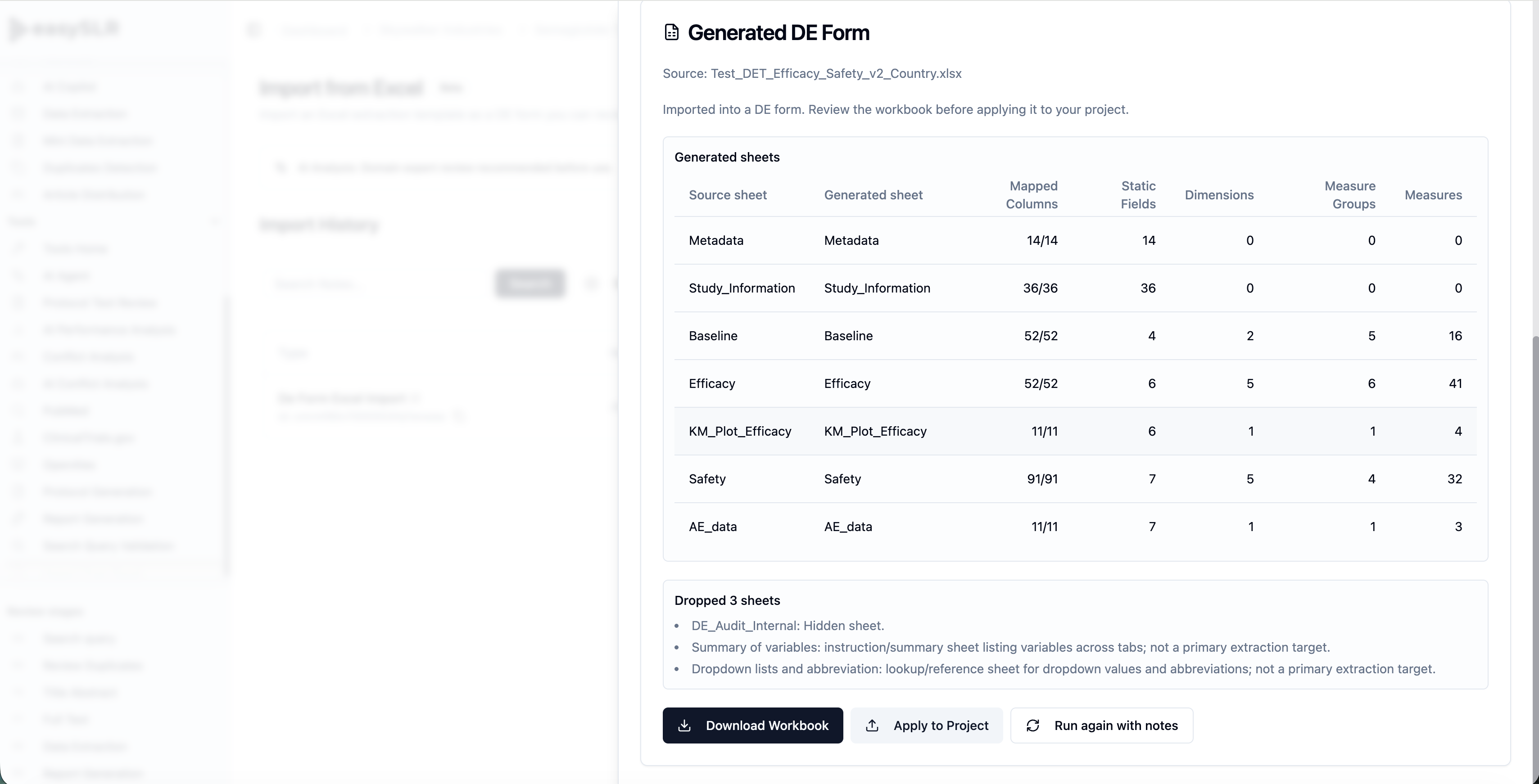Screen dimensions: 1539x784
Task: Select the Measures column header
Action: 1433,195
